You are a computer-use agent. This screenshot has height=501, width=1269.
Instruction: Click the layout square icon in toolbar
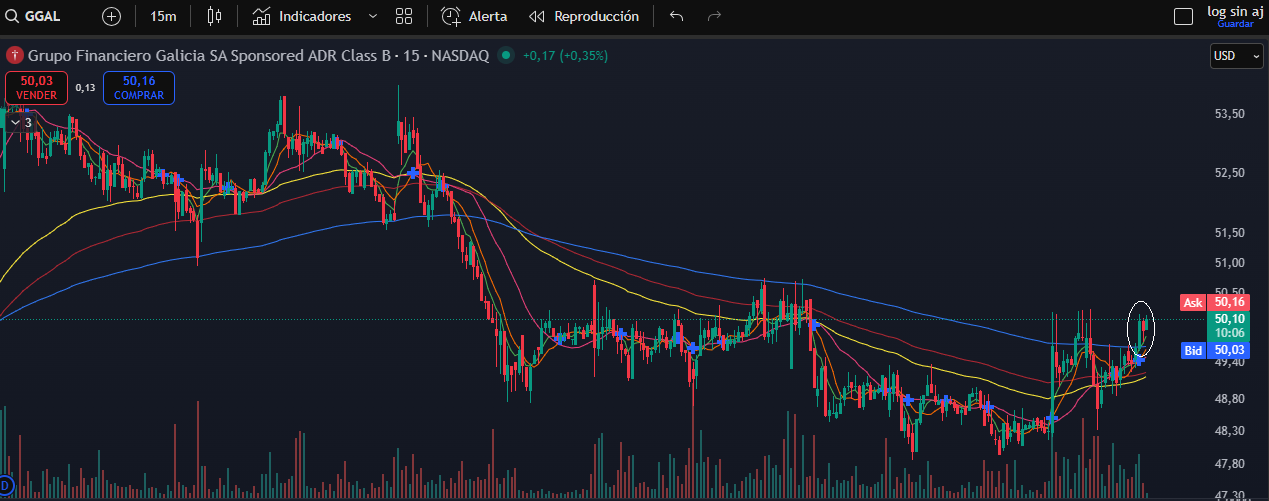point(1183,17)
